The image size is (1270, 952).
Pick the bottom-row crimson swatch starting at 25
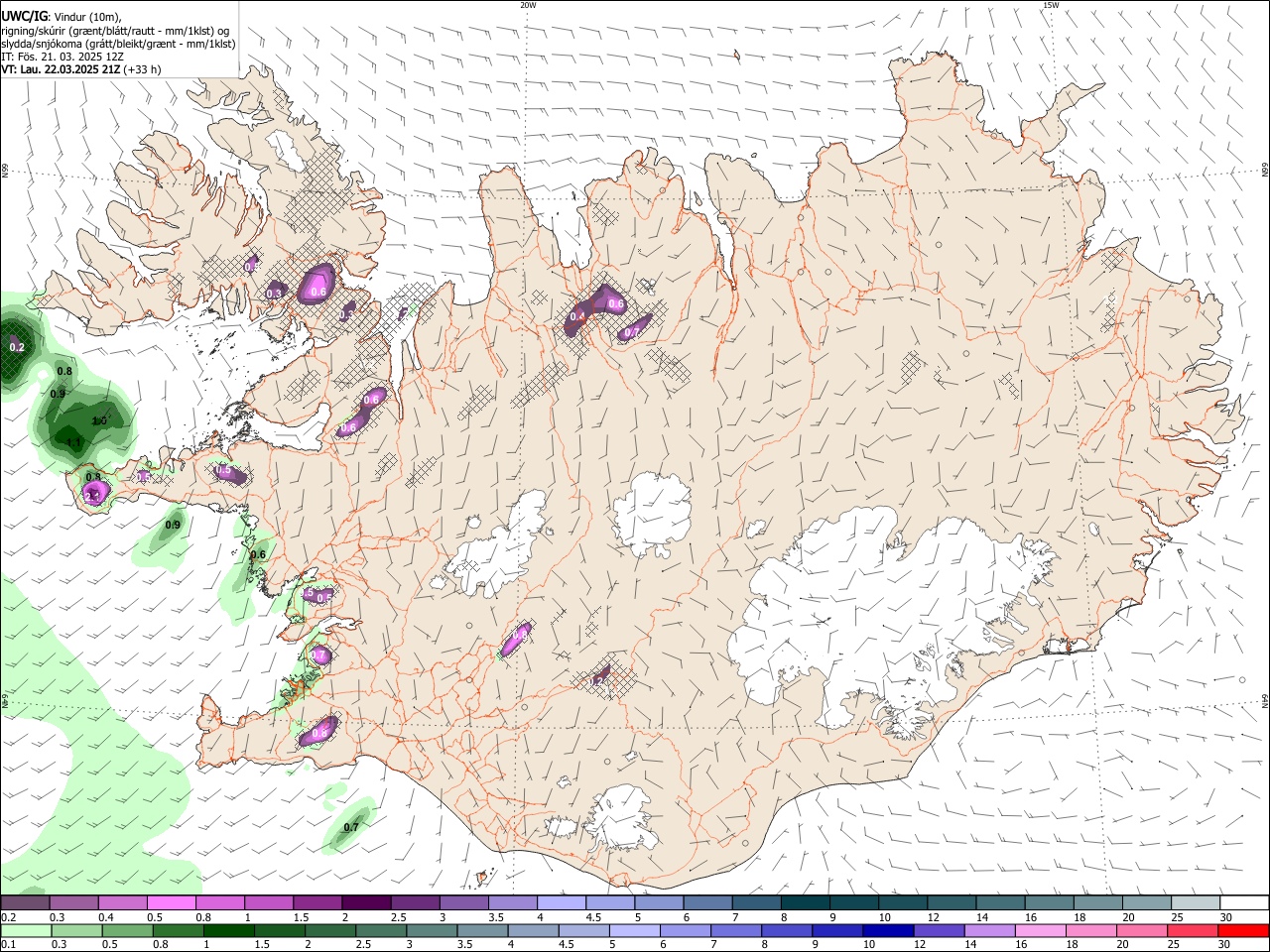tap(1194, 930)
